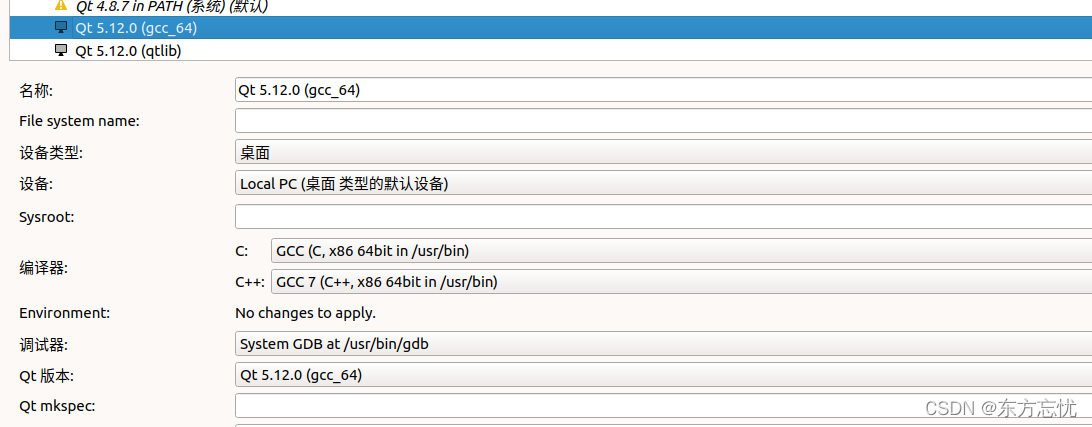Open the Qt 版本 version dropdown
Image resolution: width=1092 pixels, height=427 pixels.
(x=660, y=375)
